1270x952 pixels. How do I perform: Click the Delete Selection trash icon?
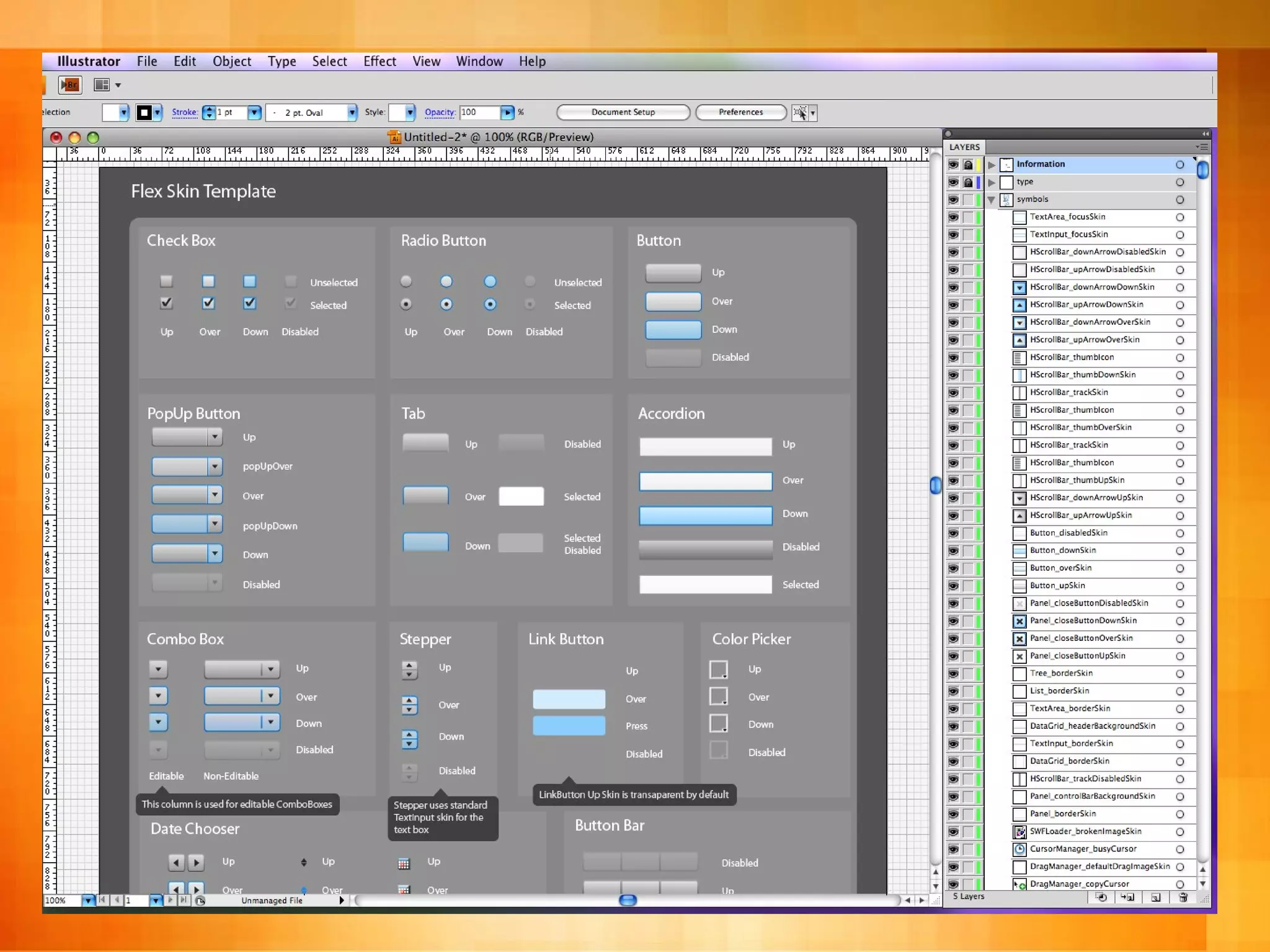point(1183,897)
